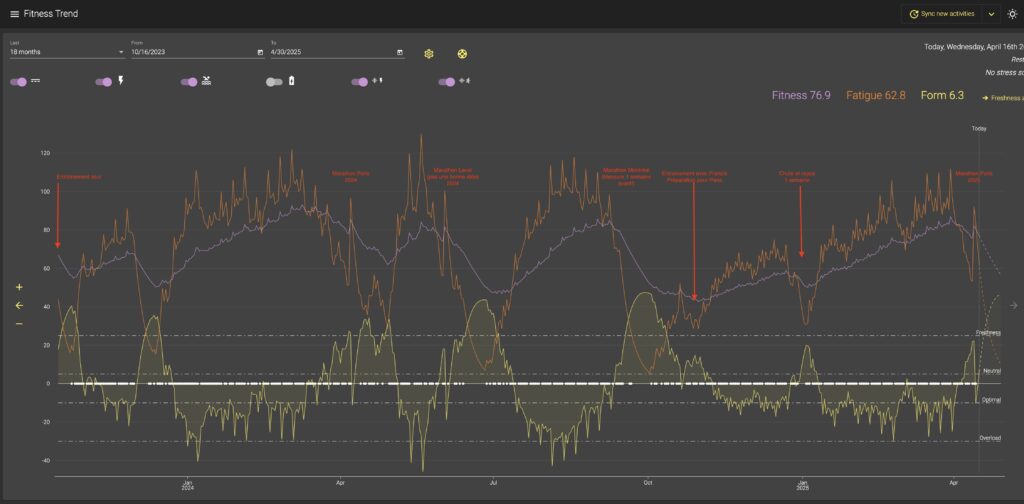Image resolution: width=1024 pixels, height=504 pixels.
Task: Switch theme with the sun icon
Action: coord(1012,14)
